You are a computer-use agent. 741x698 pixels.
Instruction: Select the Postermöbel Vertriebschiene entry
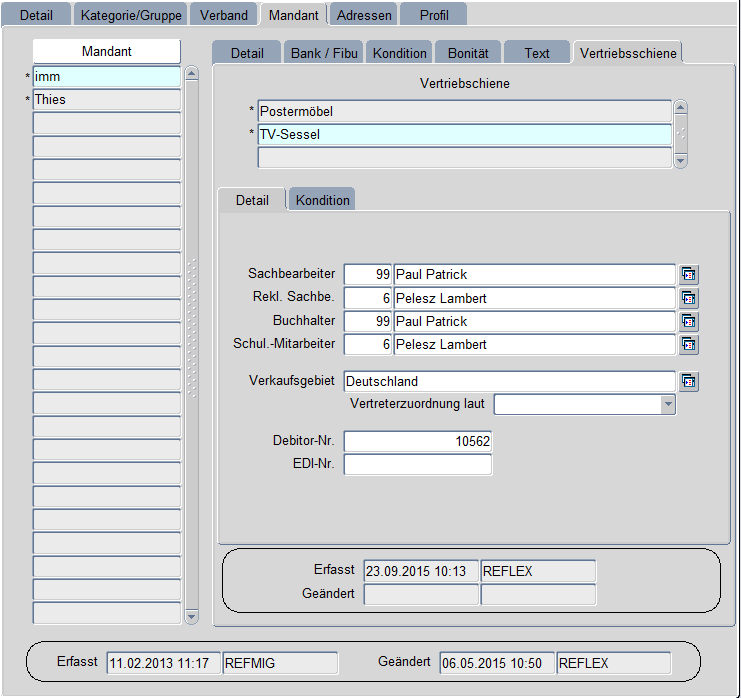click(x=464, y=111)
